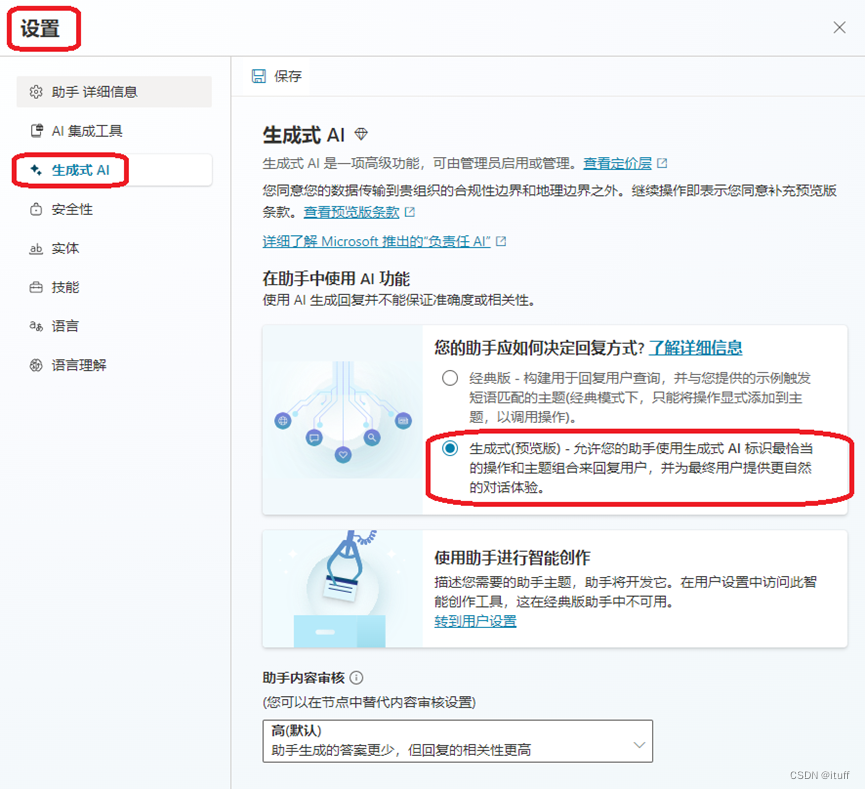Screen dimensions: 865x789
Task: Click the text (您可以在节点中替代内容审核设置)
Action: pyautogui.click(x=369, y=702)
